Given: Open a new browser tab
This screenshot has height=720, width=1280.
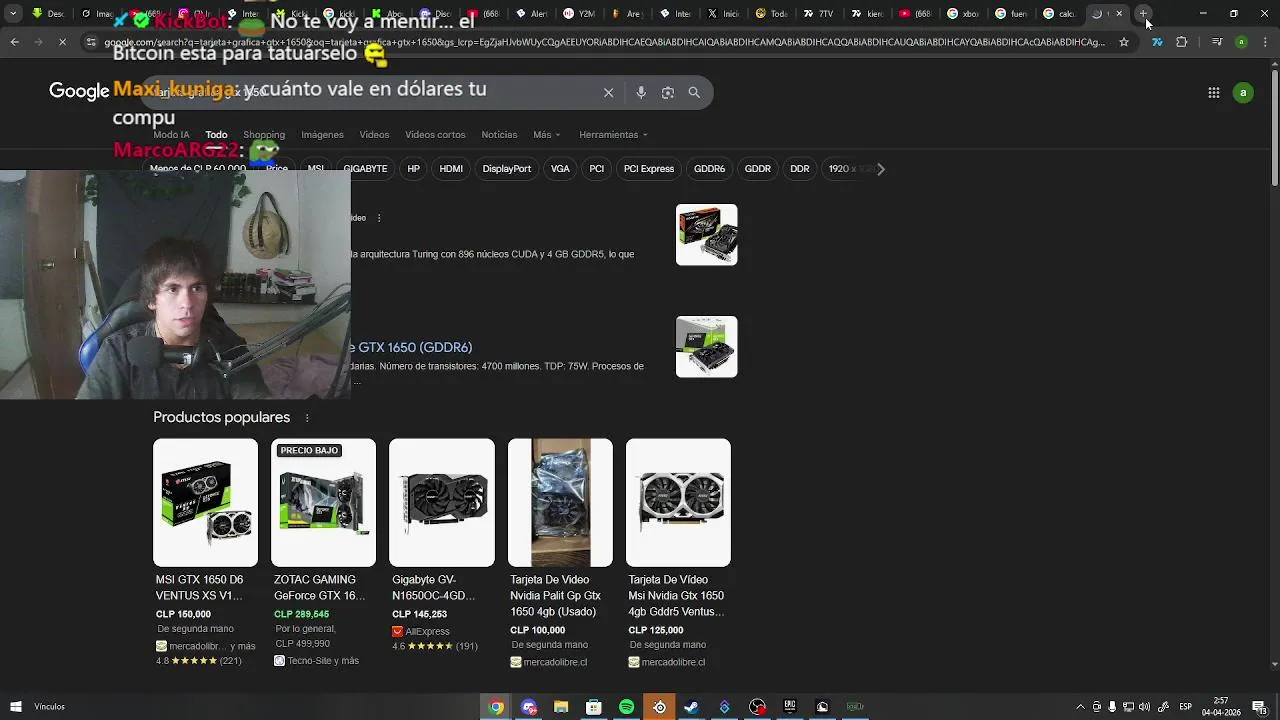Looking at the screenshot, I should coord(1143,14).
